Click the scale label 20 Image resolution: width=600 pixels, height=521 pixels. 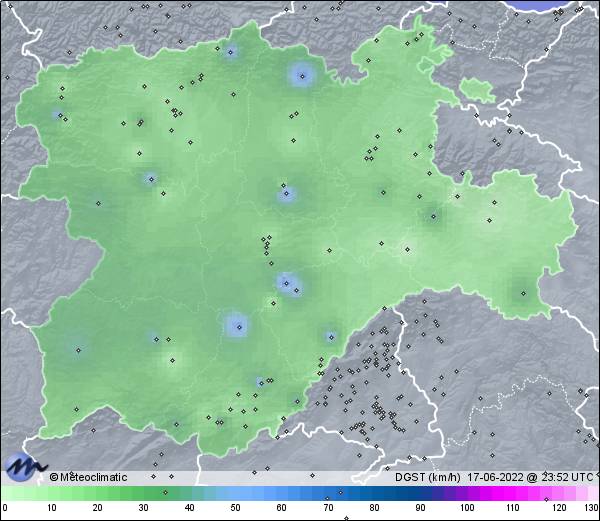point(98,508)
